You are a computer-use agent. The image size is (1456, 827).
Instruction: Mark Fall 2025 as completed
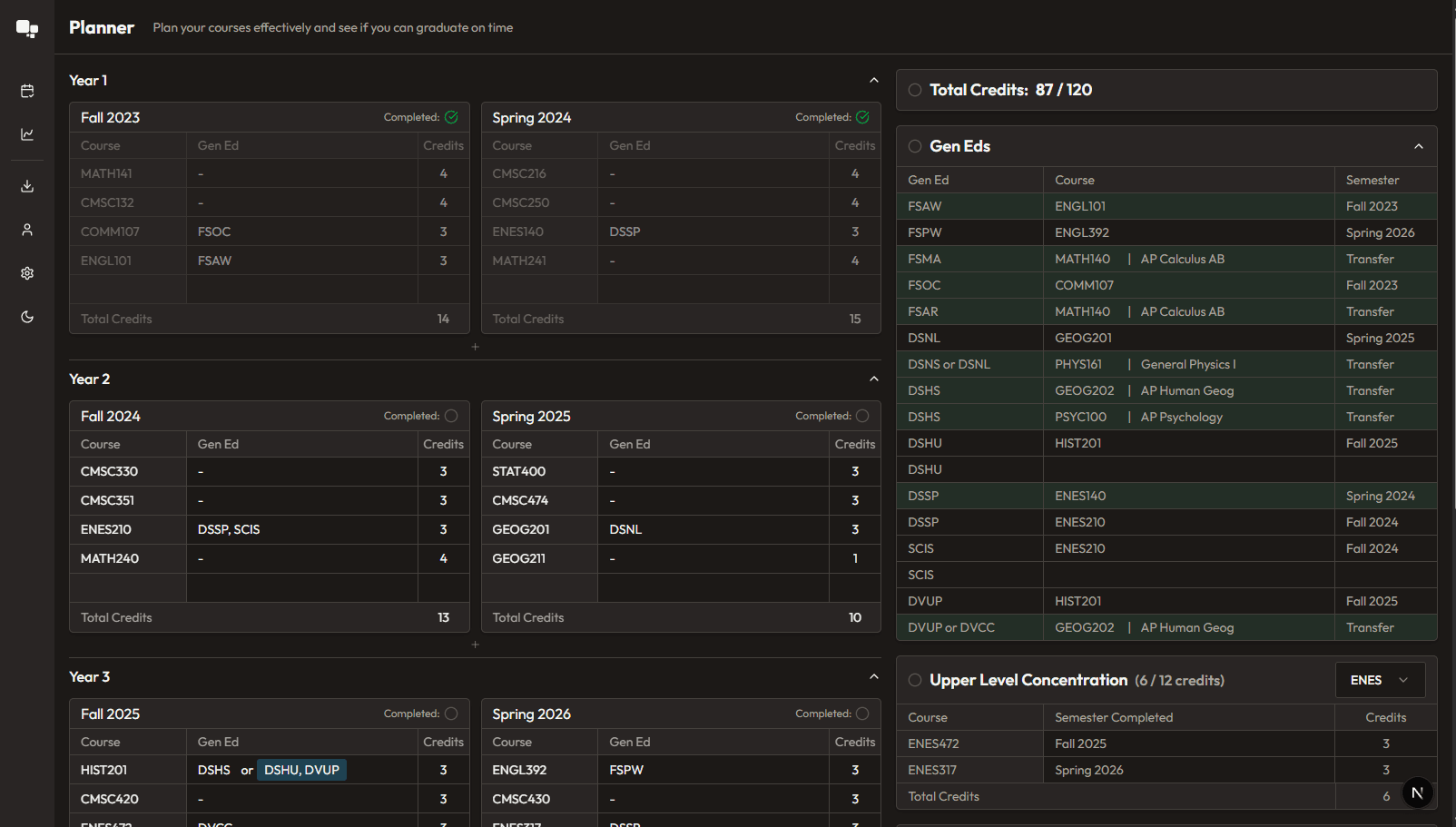(451, 714)
